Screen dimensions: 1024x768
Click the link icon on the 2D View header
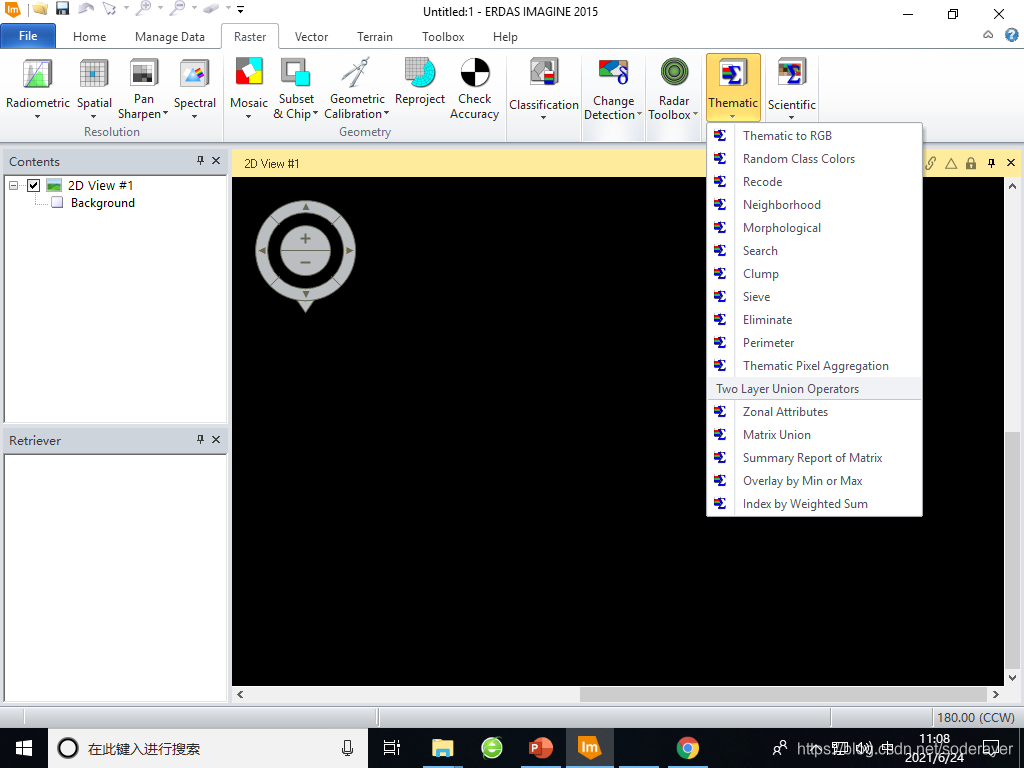click(x=931, y=163)
